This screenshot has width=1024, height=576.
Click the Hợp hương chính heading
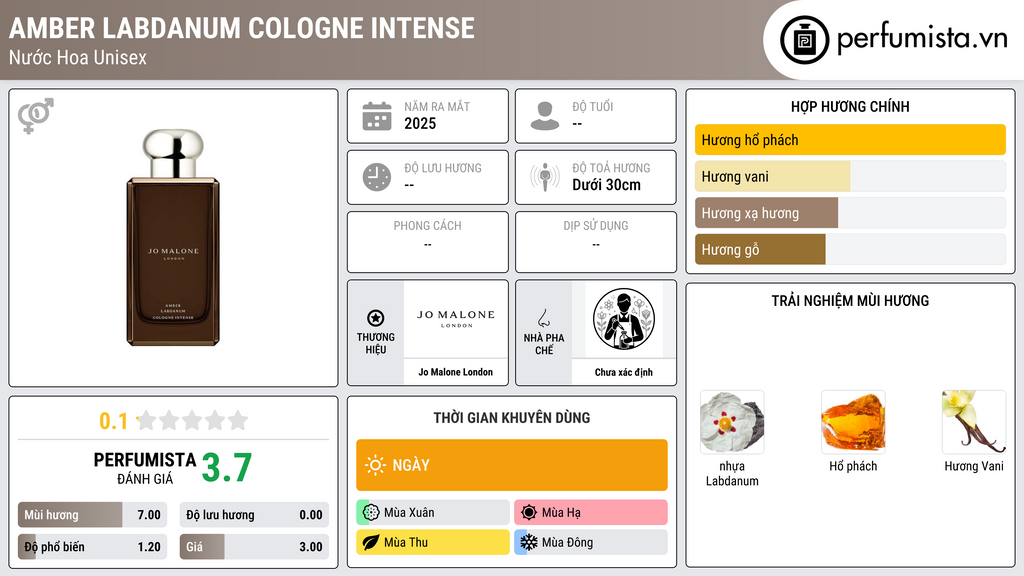(x=850, y=106)
